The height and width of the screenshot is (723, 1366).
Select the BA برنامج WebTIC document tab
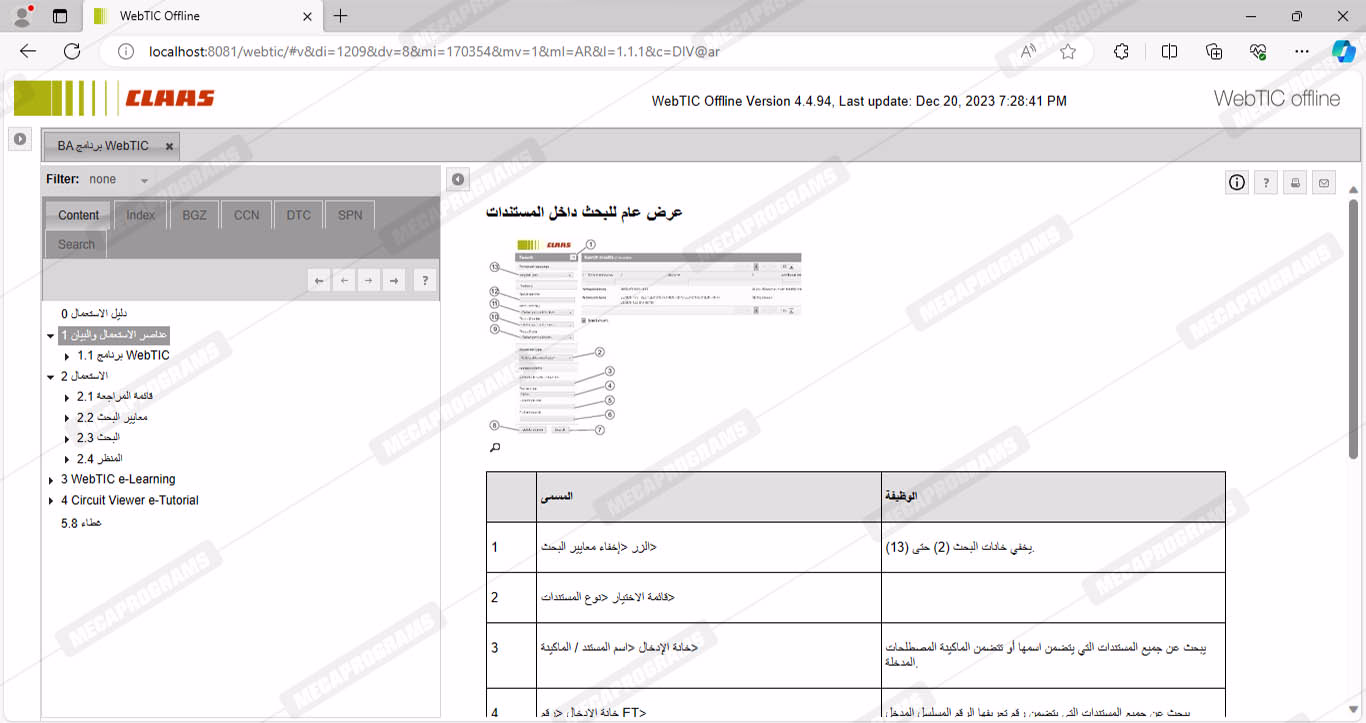point(103,146)
